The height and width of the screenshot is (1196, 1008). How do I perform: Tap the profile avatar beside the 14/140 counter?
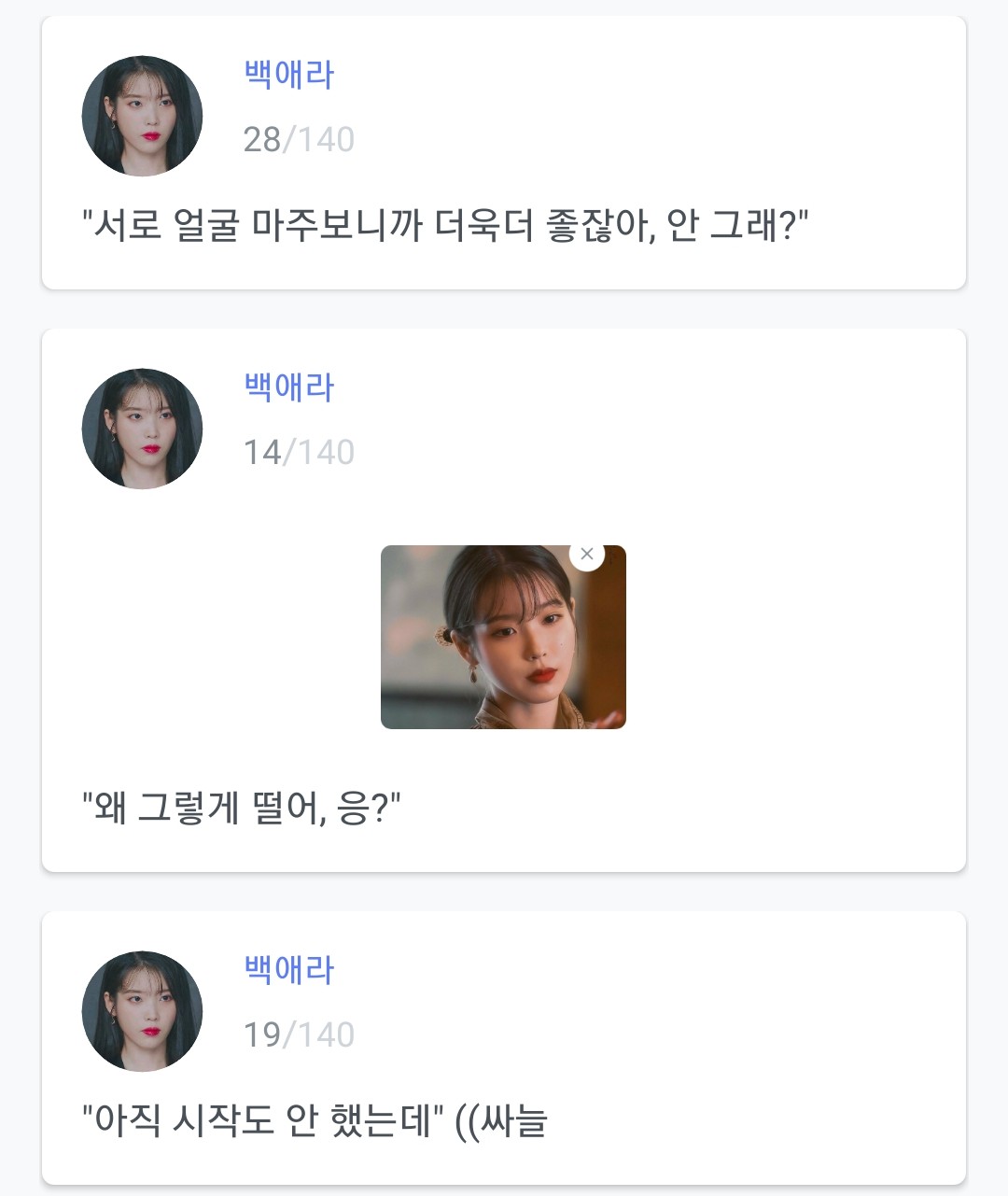(x=143, y=429)
